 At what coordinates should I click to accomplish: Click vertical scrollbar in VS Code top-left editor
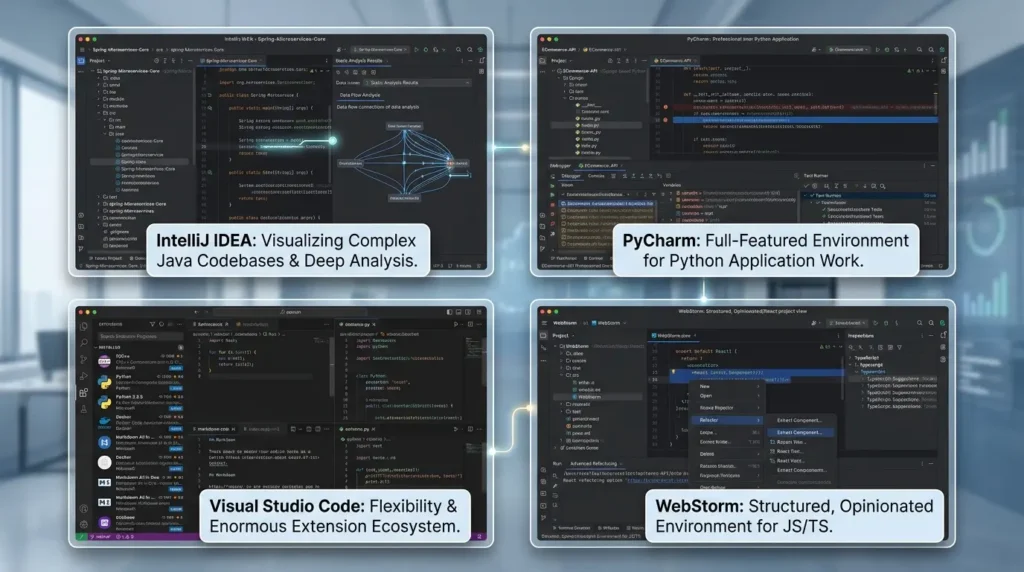coord(332,366)
